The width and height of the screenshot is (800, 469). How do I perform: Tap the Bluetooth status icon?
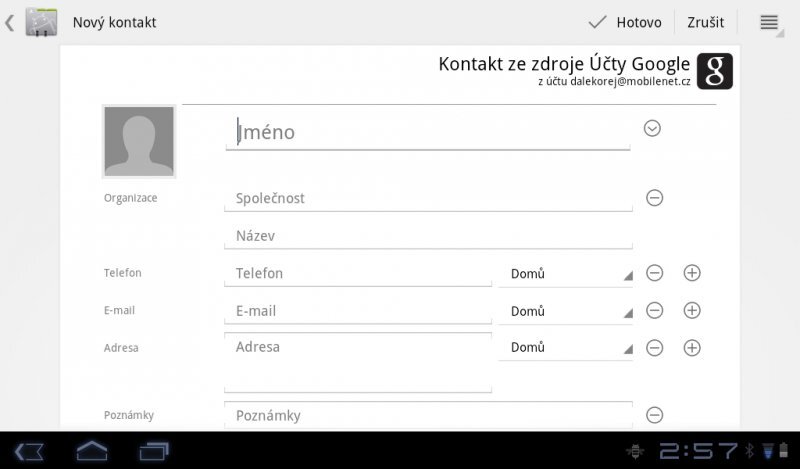tap(749, 451)
